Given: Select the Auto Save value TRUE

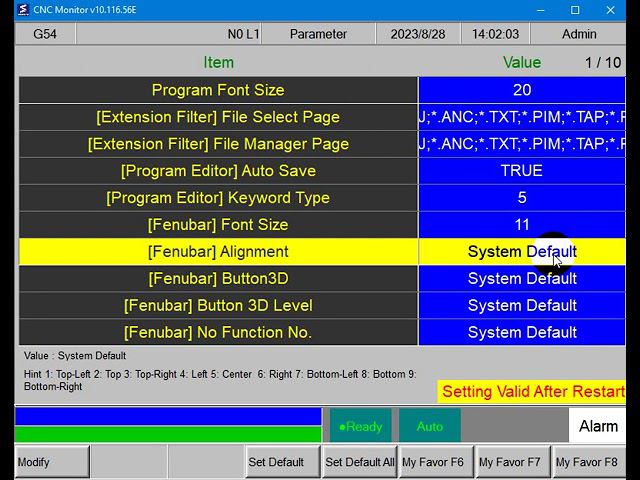Looking at the screenshot, I should 522,171.
